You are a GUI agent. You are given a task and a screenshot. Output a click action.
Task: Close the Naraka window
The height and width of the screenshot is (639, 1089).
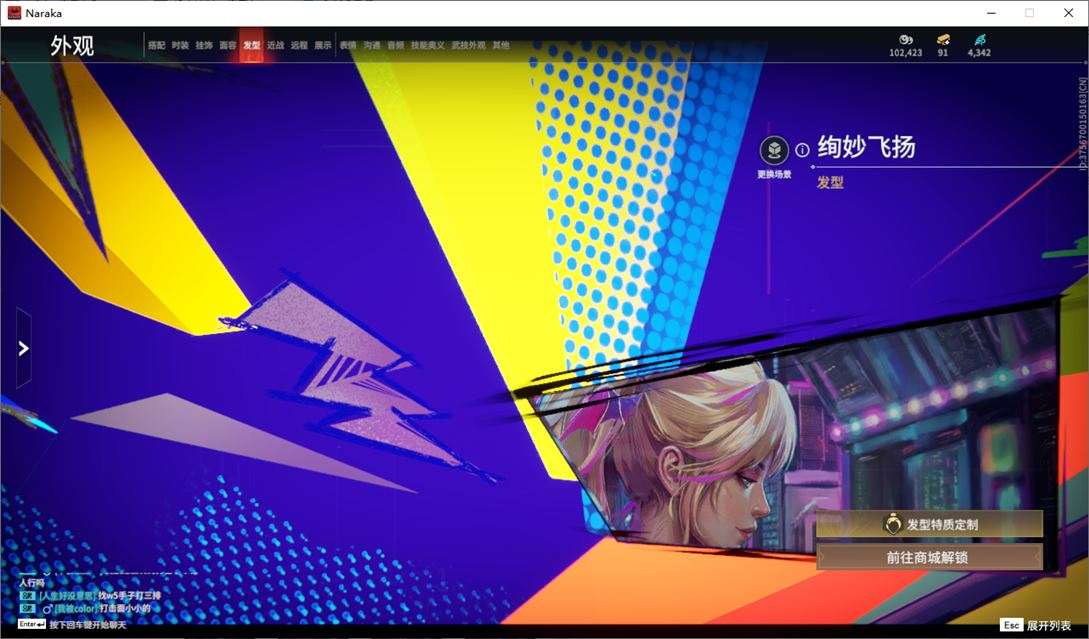point(1068,13)
